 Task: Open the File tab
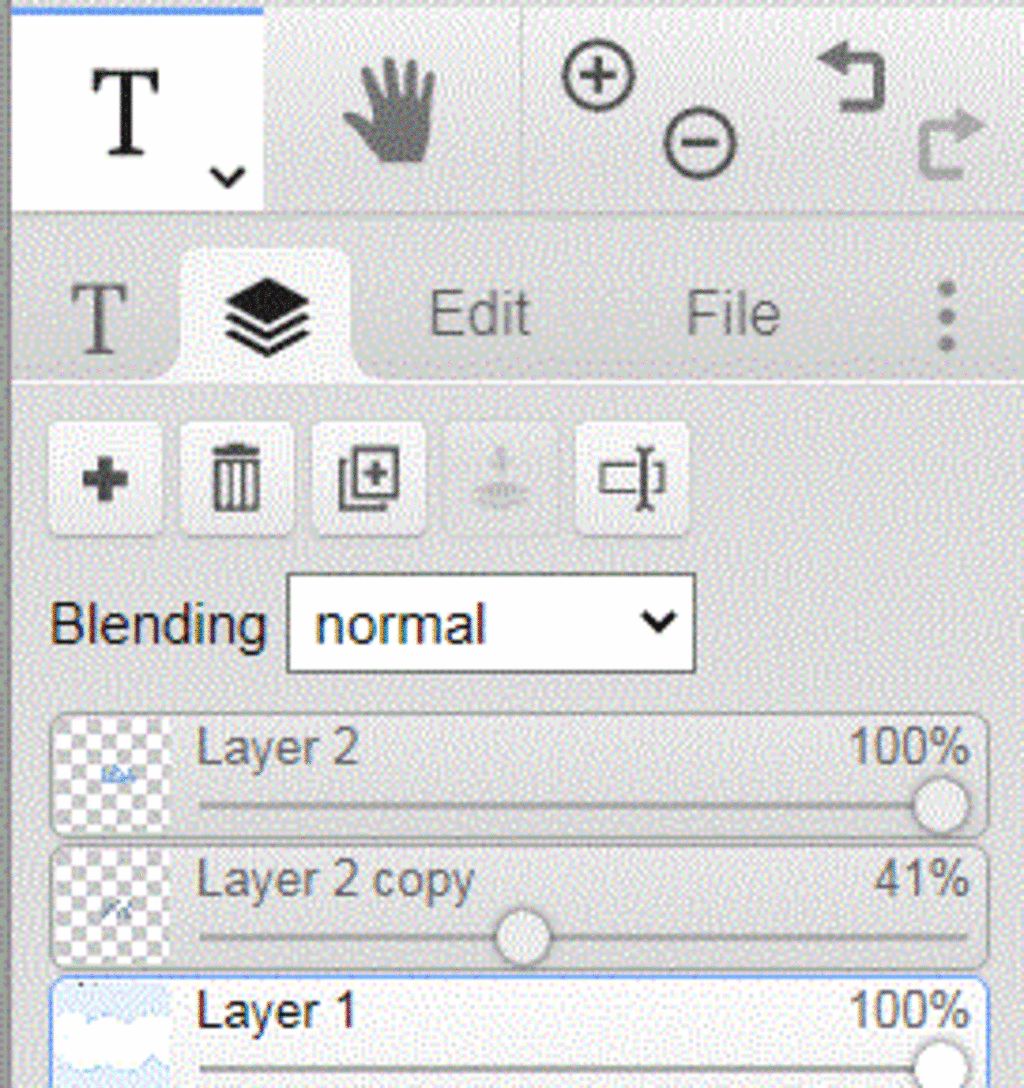733,316
